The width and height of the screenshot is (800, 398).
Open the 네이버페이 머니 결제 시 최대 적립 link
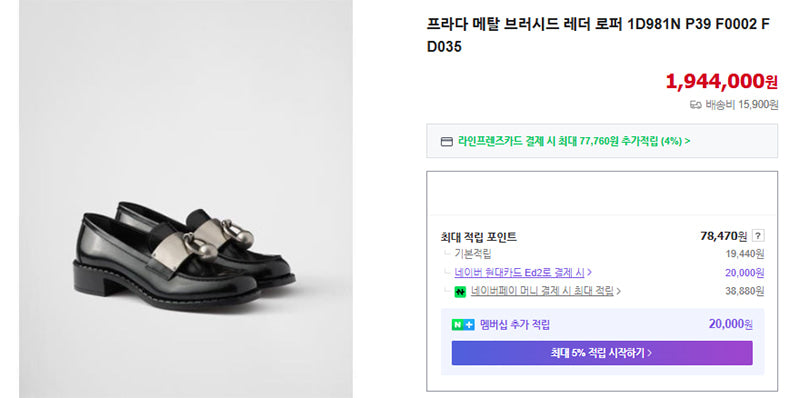click(542, 291)
